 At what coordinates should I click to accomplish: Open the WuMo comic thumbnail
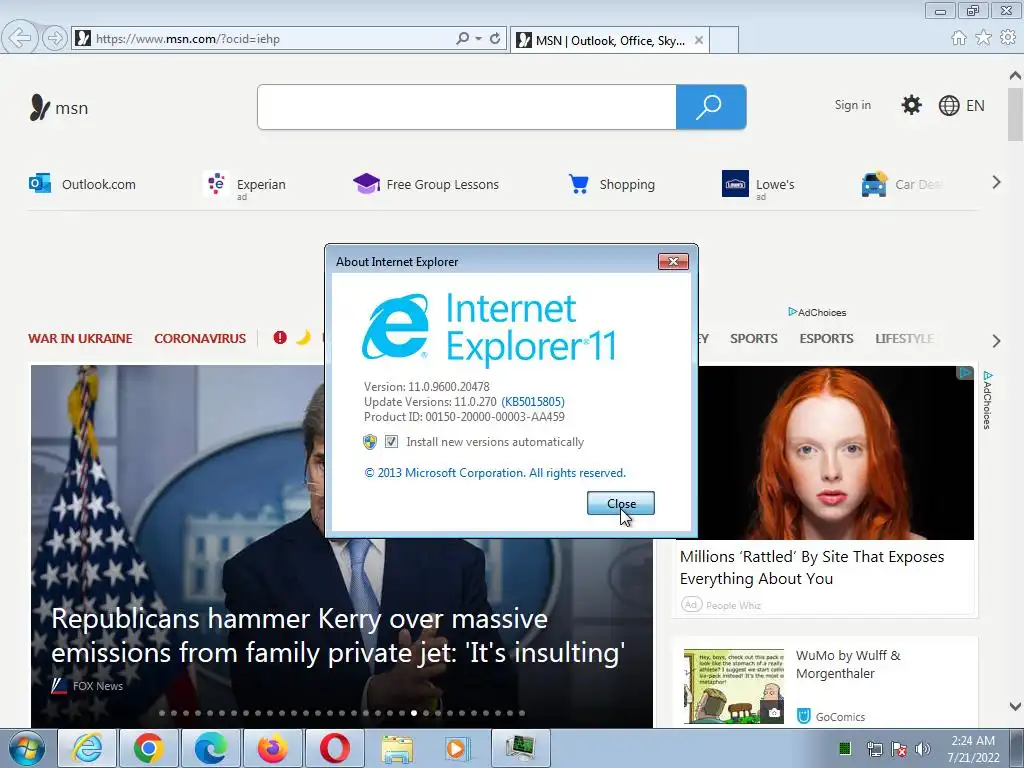click(734, 686)
